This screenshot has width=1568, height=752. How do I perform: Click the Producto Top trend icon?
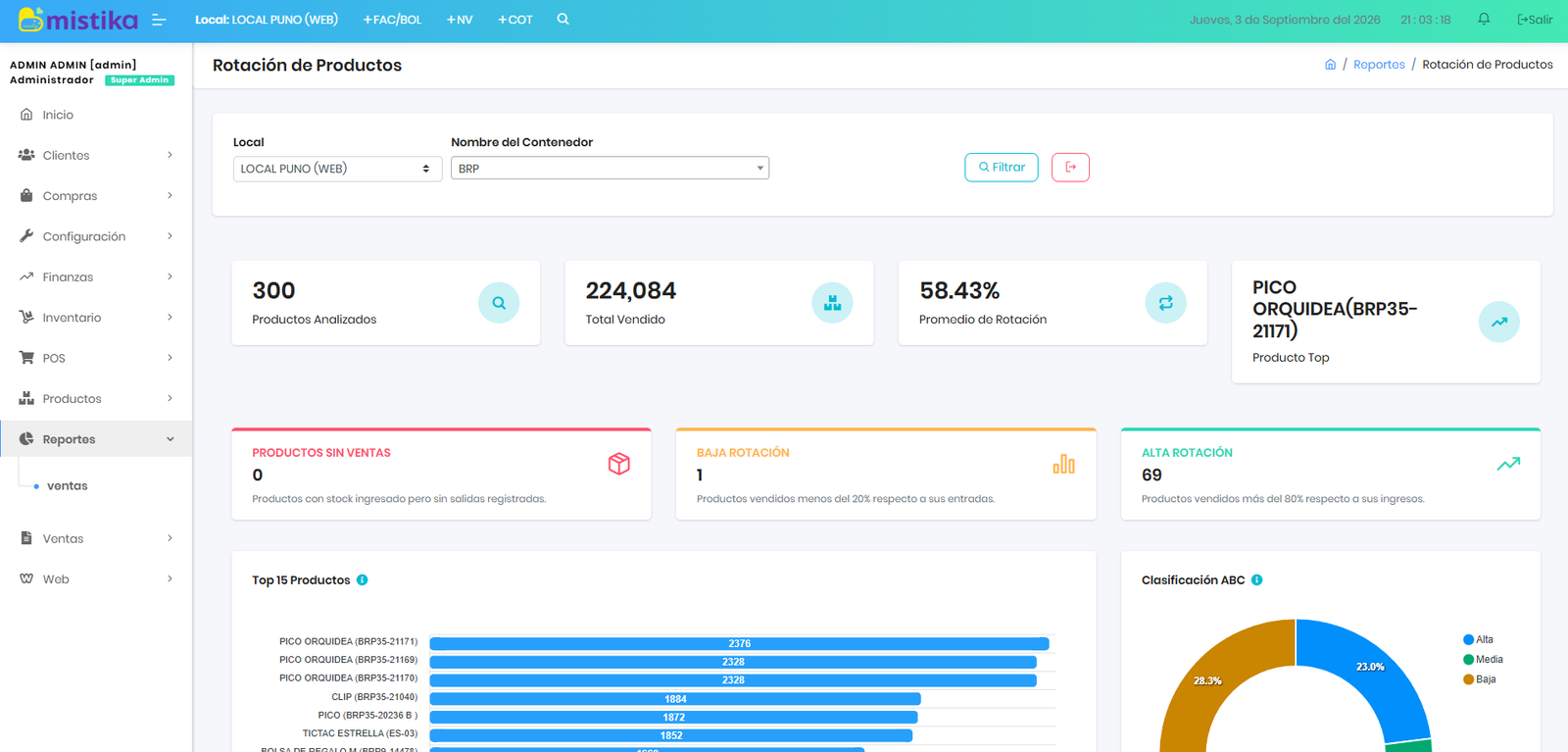[1498, 322]
